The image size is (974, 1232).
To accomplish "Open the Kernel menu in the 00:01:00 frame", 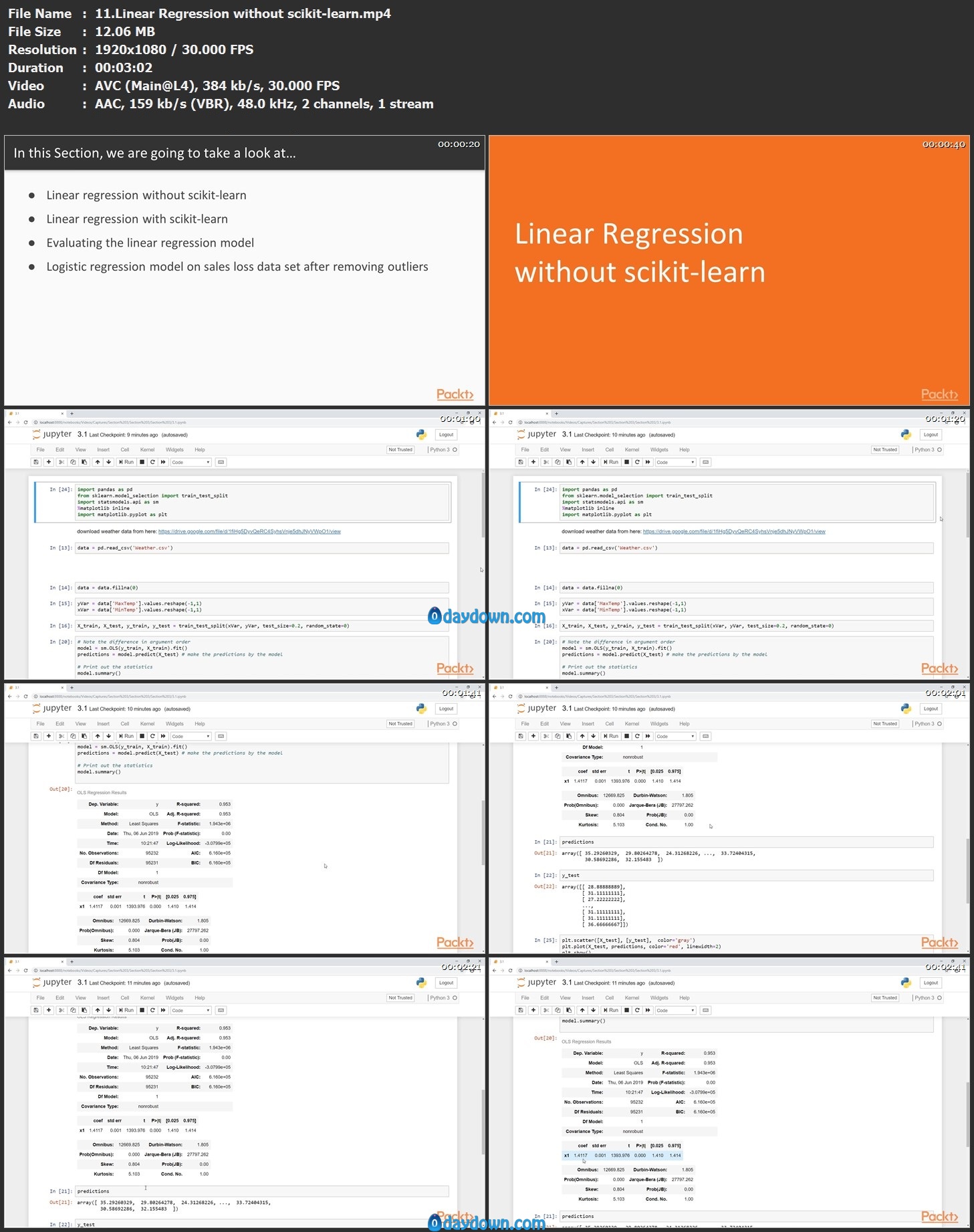I will point(147,450).
